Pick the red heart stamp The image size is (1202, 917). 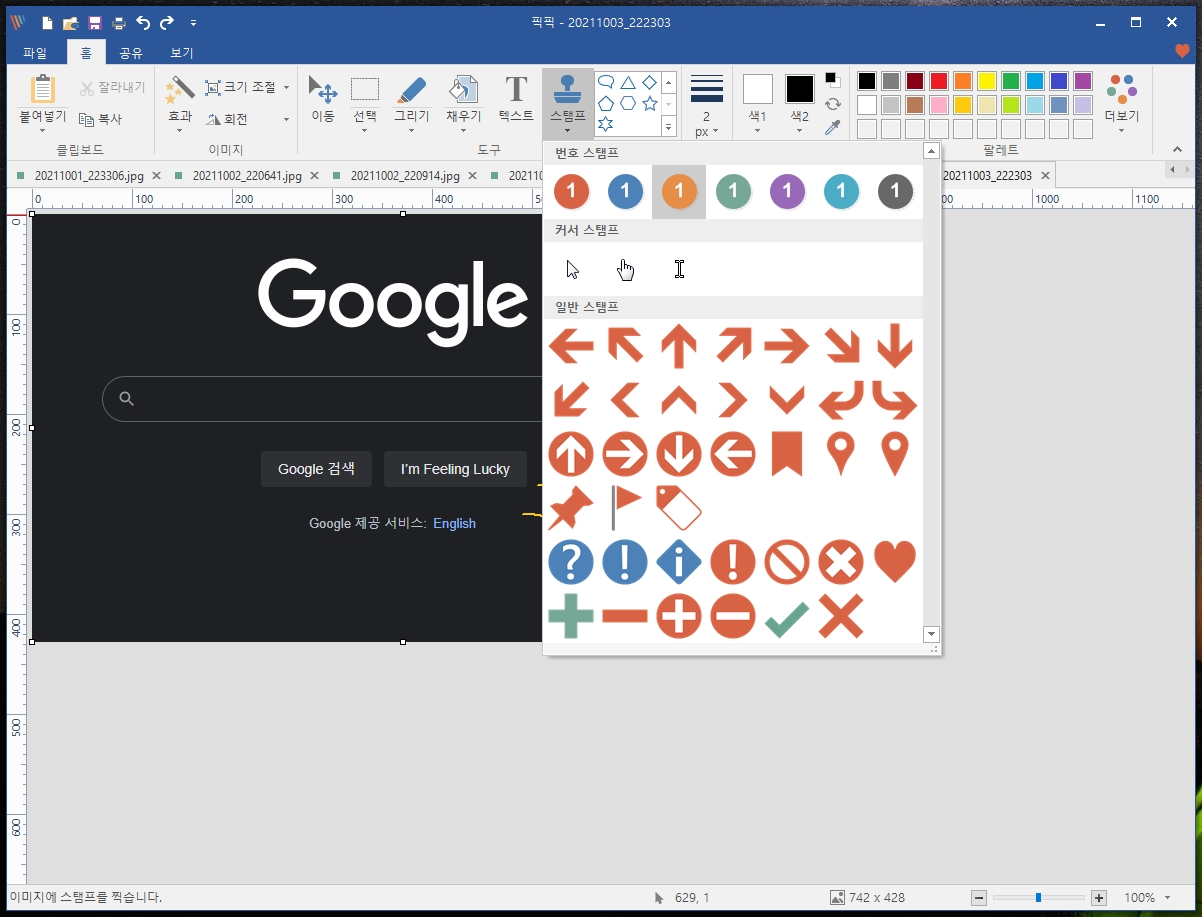895,562
